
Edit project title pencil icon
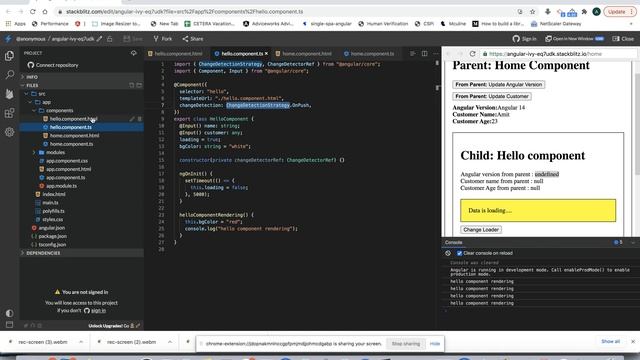tap(99, 39)
